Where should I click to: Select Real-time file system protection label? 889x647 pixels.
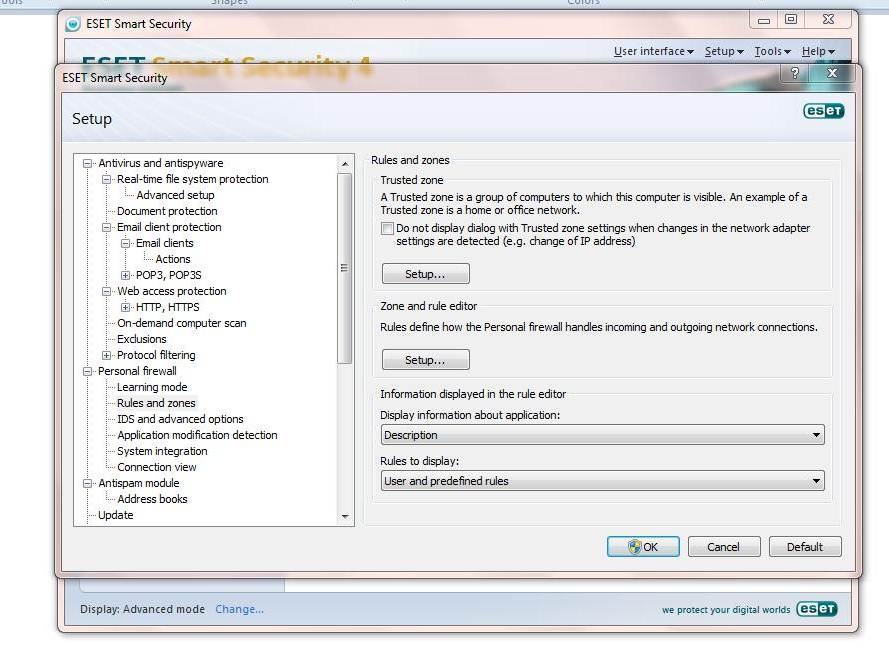(x=192, y=179)
